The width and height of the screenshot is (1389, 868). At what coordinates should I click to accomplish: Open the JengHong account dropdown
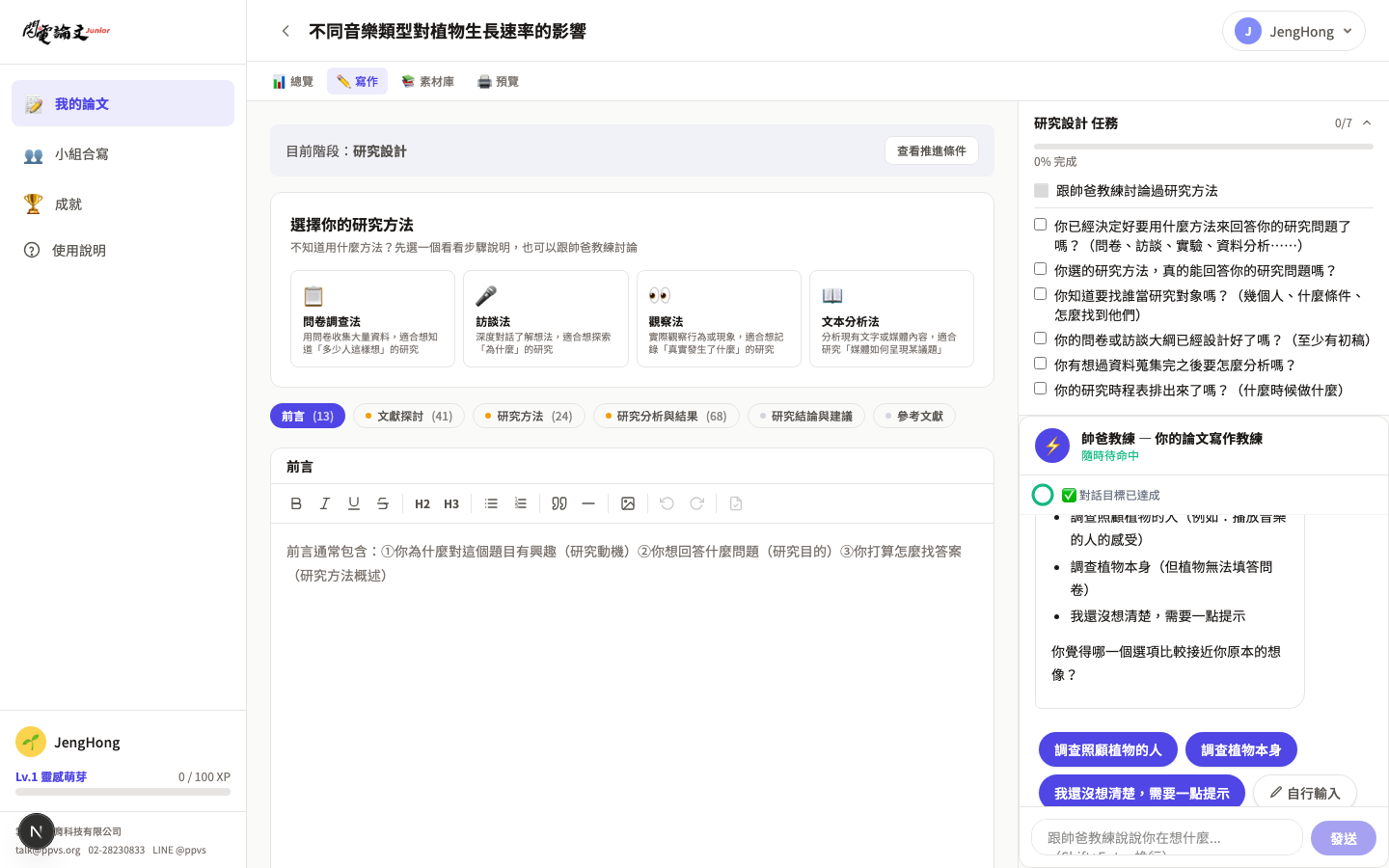click(x=1294, y=31)
